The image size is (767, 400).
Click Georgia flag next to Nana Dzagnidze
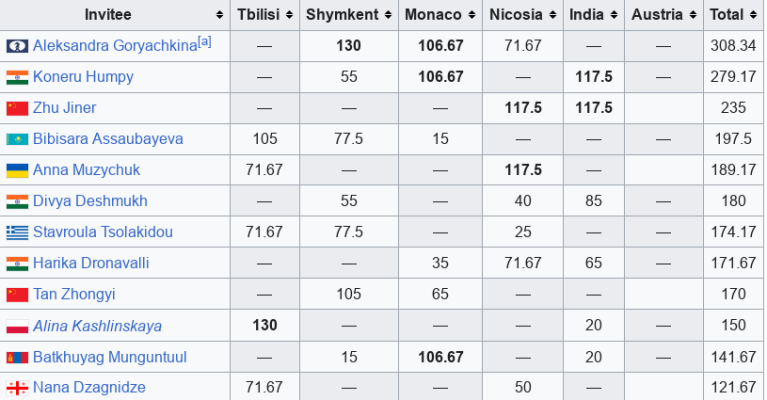point(17,388)
